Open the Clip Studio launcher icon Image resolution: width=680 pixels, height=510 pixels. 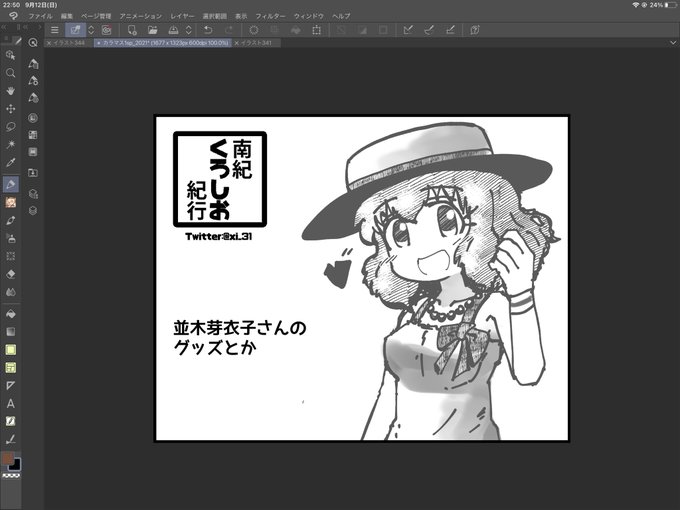pos(106,30)
